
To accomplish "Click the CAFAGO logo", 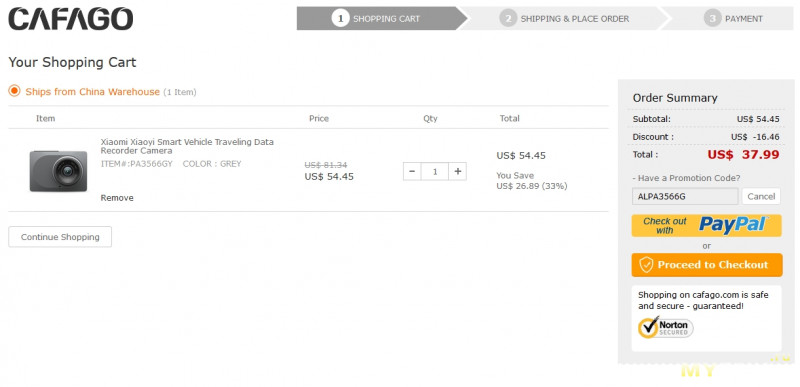I will coord(71,19).
